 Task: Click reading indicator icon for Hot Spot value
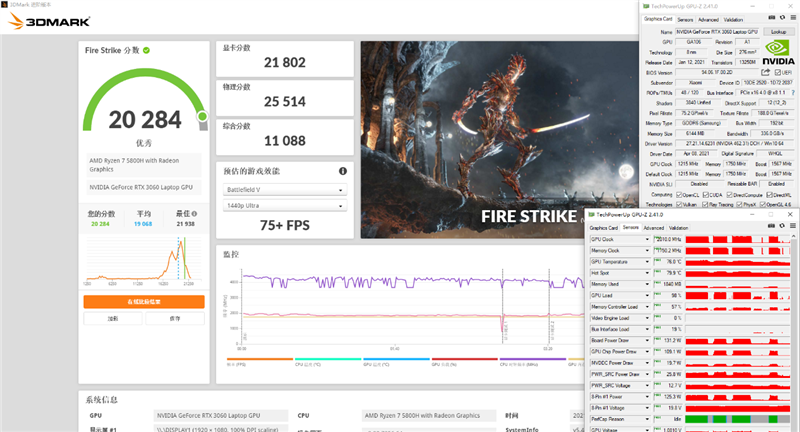(x=658, y=271)
